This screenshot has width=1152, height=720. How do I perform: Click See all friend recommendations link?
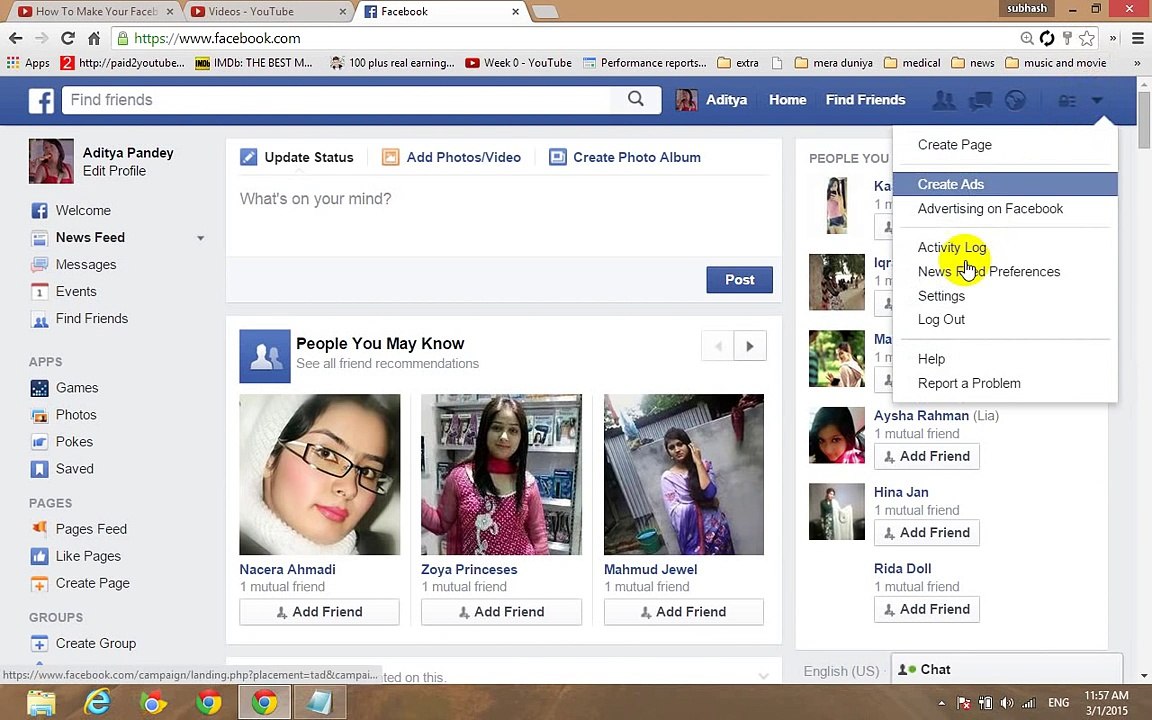tap(387, 364)
